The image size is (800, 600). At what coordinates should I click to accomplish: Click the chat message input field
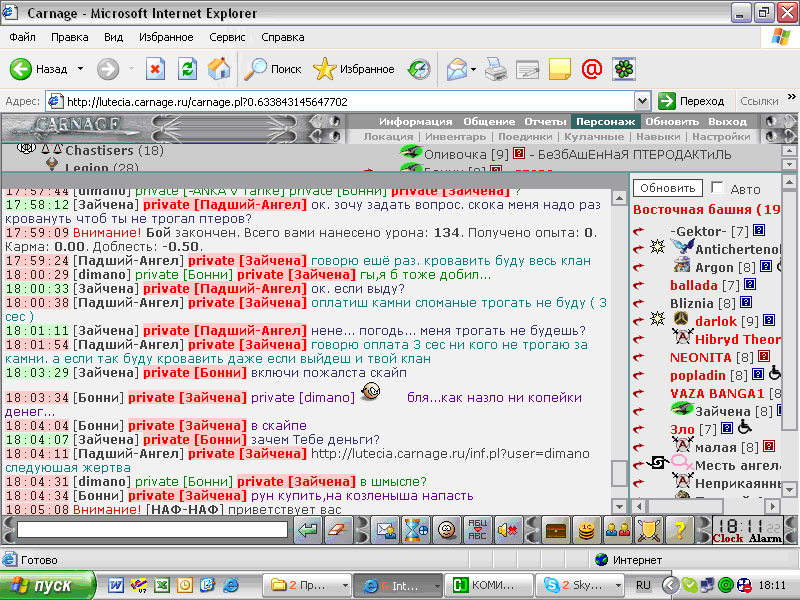tap(153, 530)
